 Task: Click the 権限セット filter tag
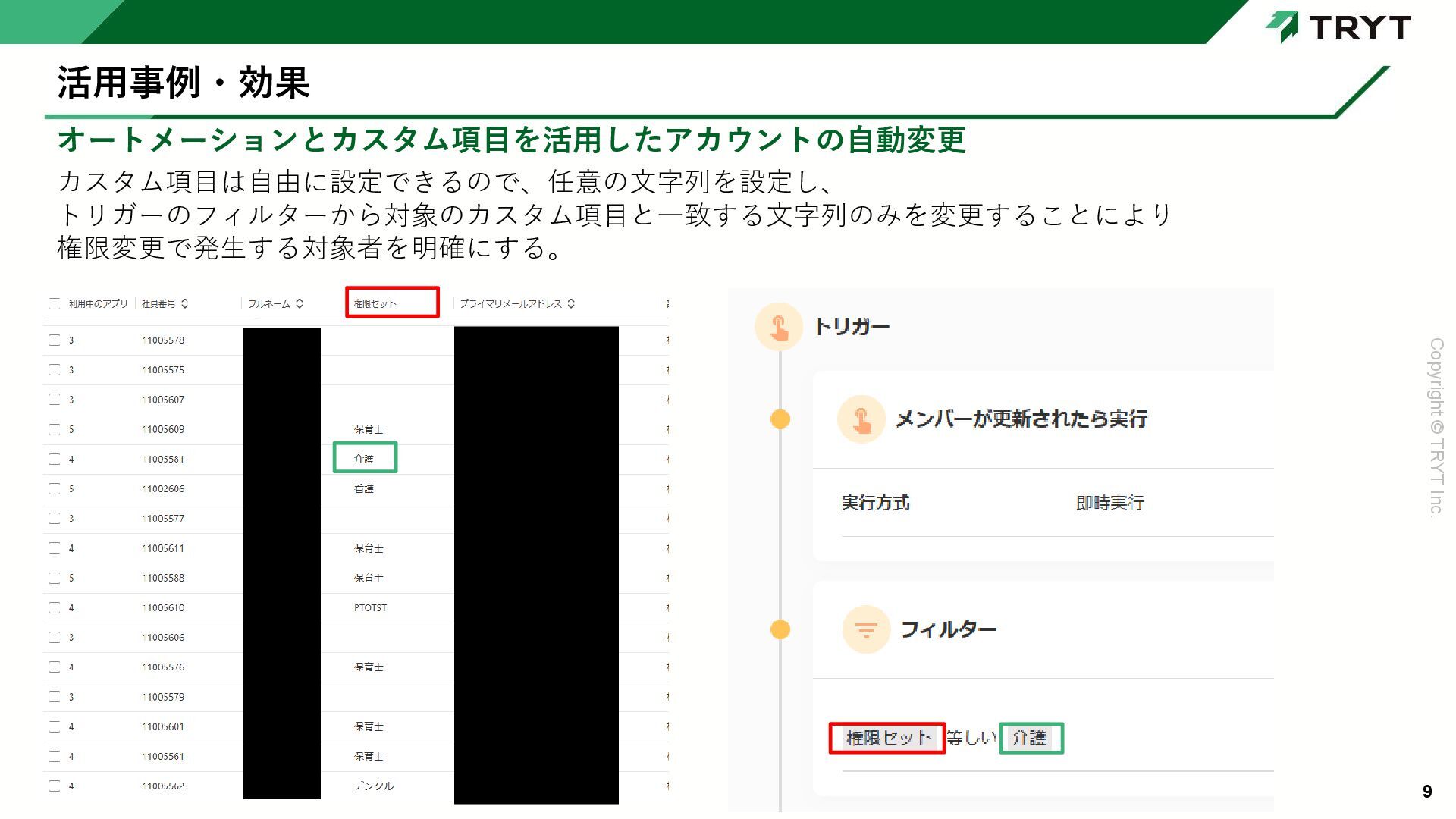pos(888,738)
